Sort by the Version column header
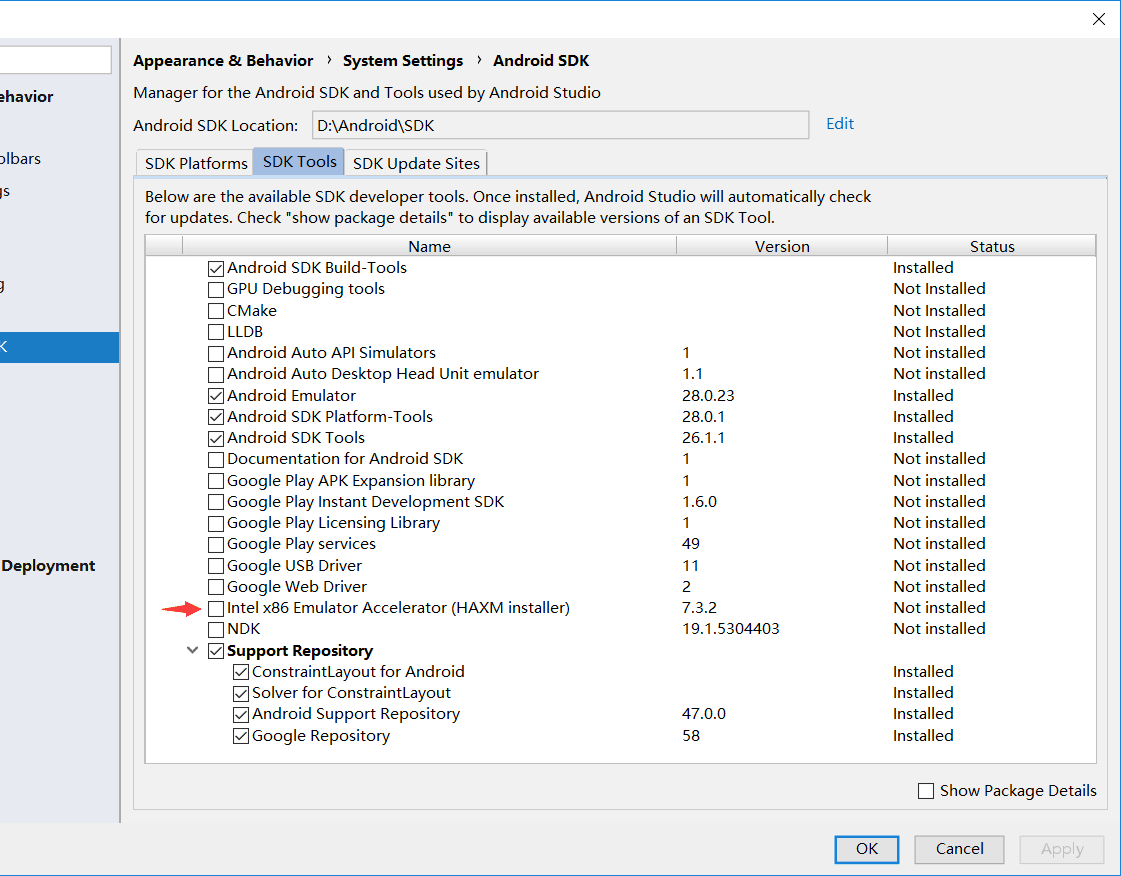This screenshot has width=1121, height=876. click(x=782, y=246)
